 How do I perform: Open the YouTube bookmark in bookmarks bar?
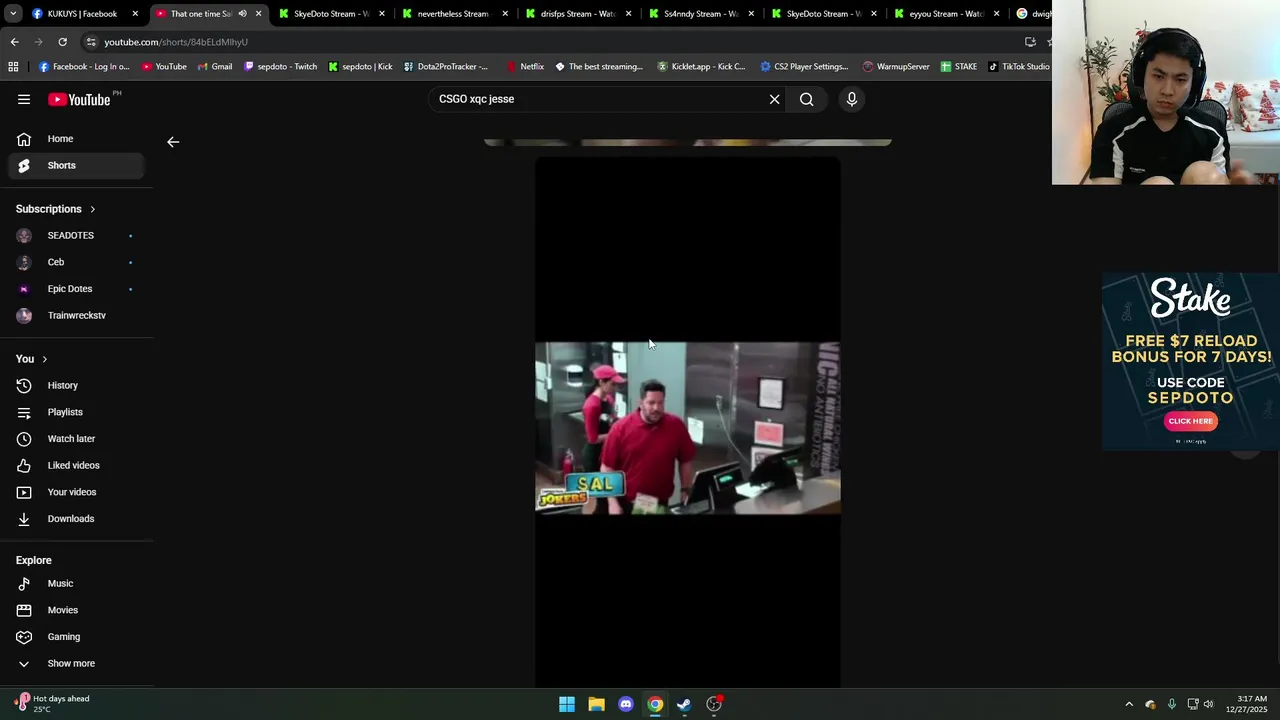pyautogui.click(x=164, y=67)
